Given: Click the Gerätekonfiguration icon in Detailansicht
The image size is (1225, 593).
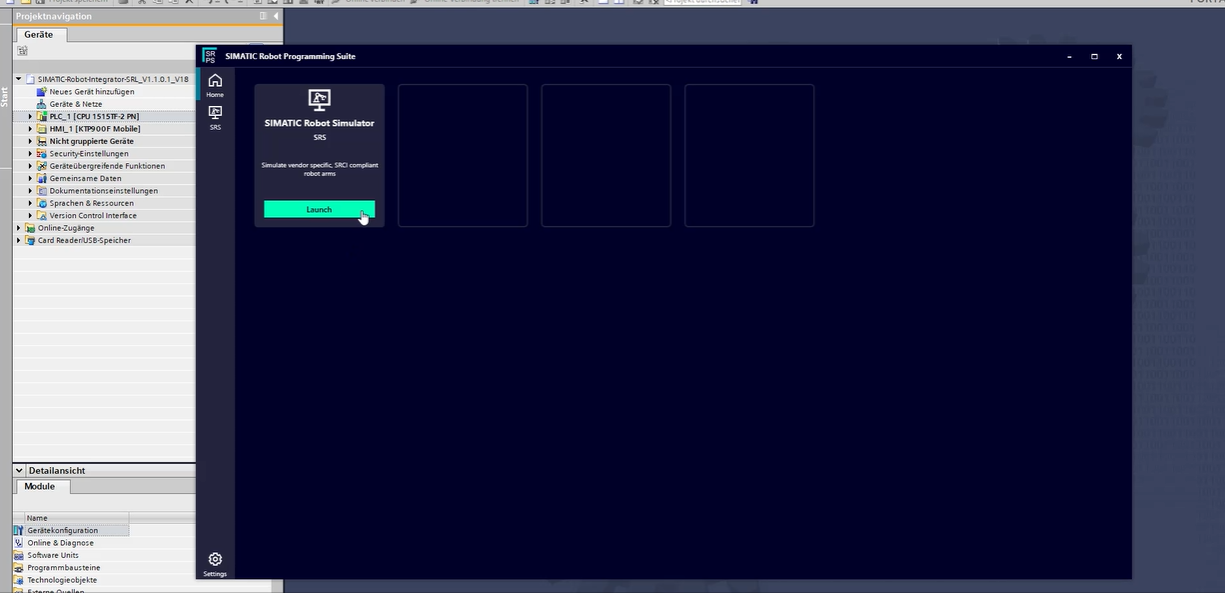Looking at the screenshot, I should (x=19, y=530).
